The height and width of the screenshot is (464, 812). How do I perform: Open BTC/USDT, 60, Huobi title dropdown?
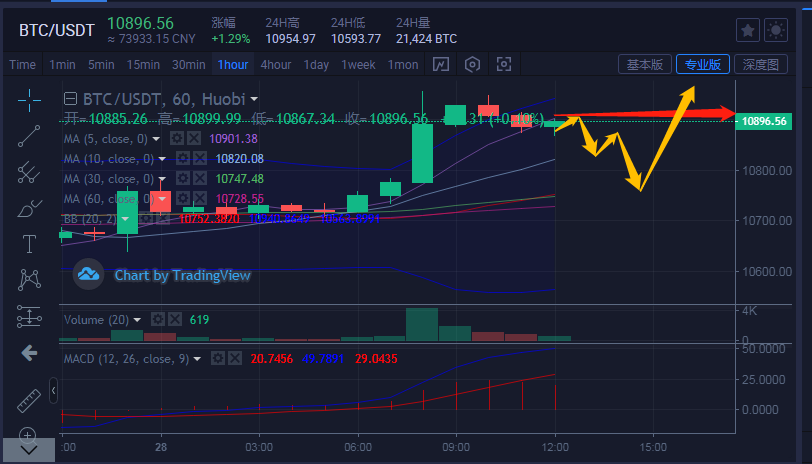[x=254, y=99]
